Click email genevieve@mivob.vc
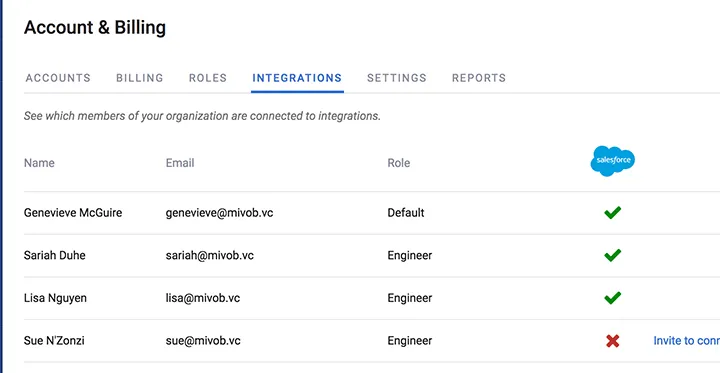720x373 pixels. point(219,213)
